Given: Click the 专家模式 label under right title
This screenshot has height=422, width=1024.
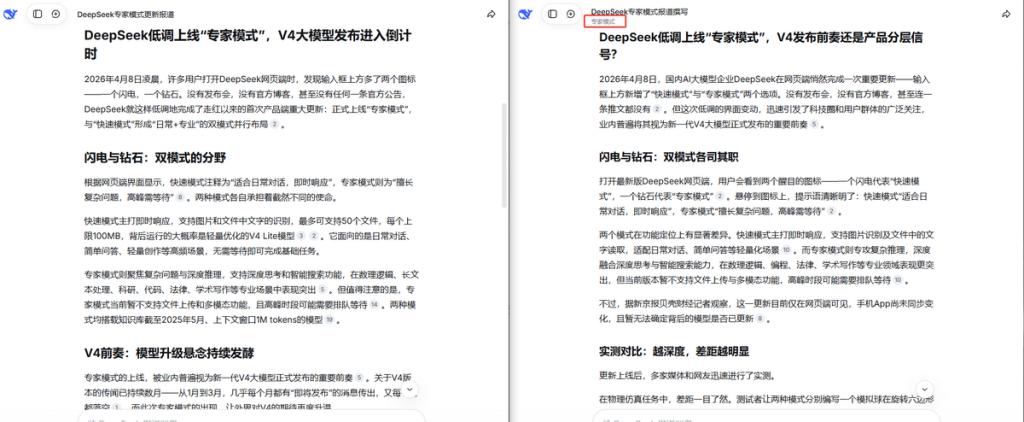Looking at the screenshot, I should (x=604, y=21).
